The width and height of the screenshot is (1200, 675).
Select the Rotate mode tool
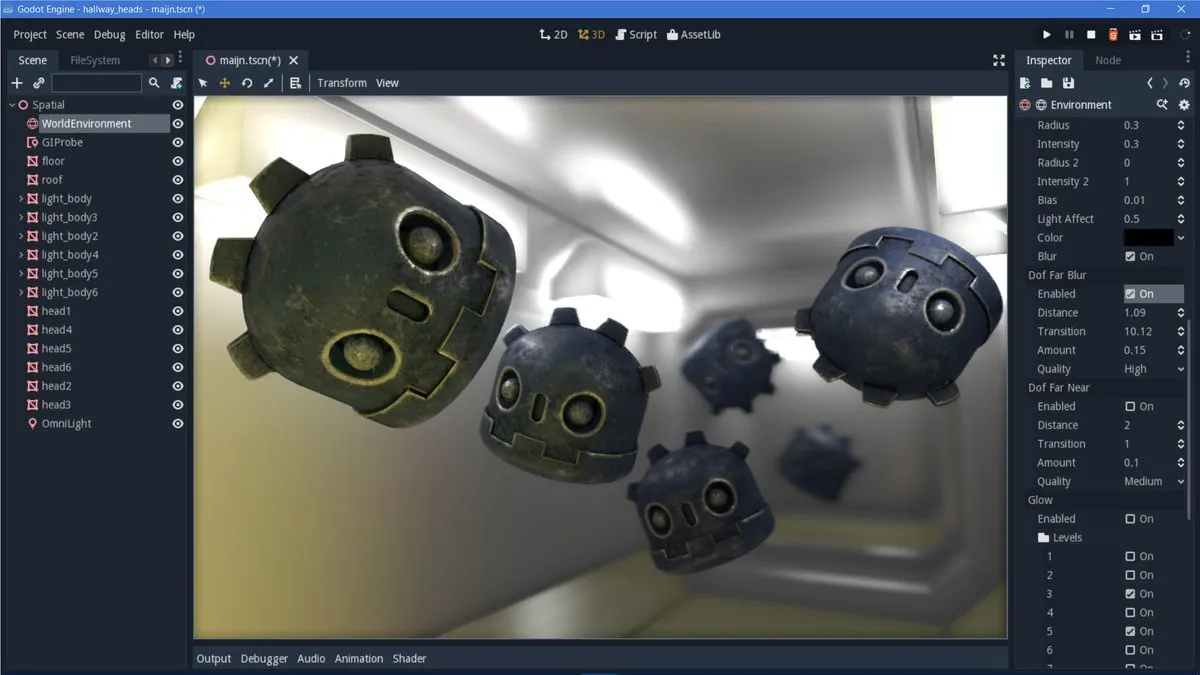pos(247,83)
